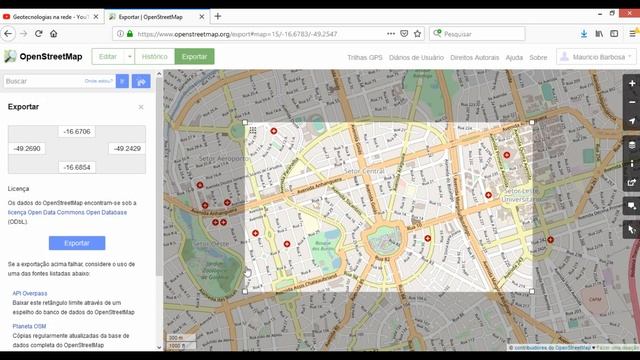Reload the current page
Screen dimensions: 640x360
coord(38,34)
